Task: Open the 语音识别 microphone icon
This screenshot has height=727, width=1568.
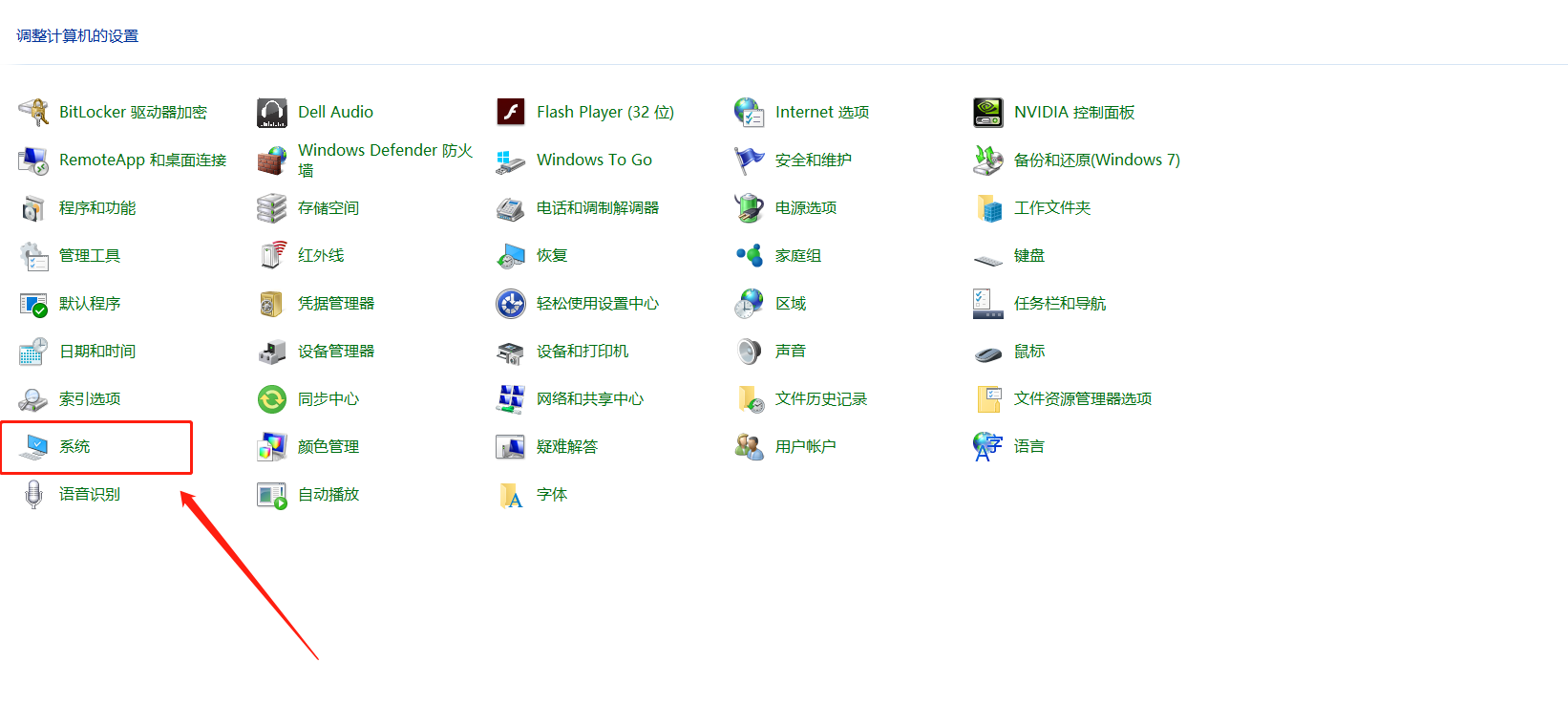Action: coord(33,495)
